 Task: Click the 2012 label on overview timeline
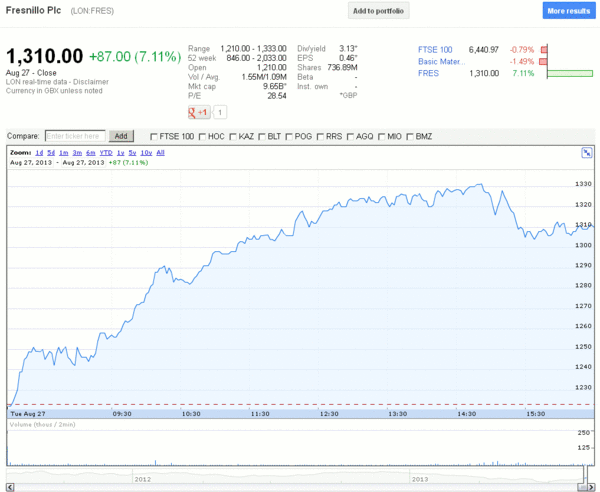142,479
